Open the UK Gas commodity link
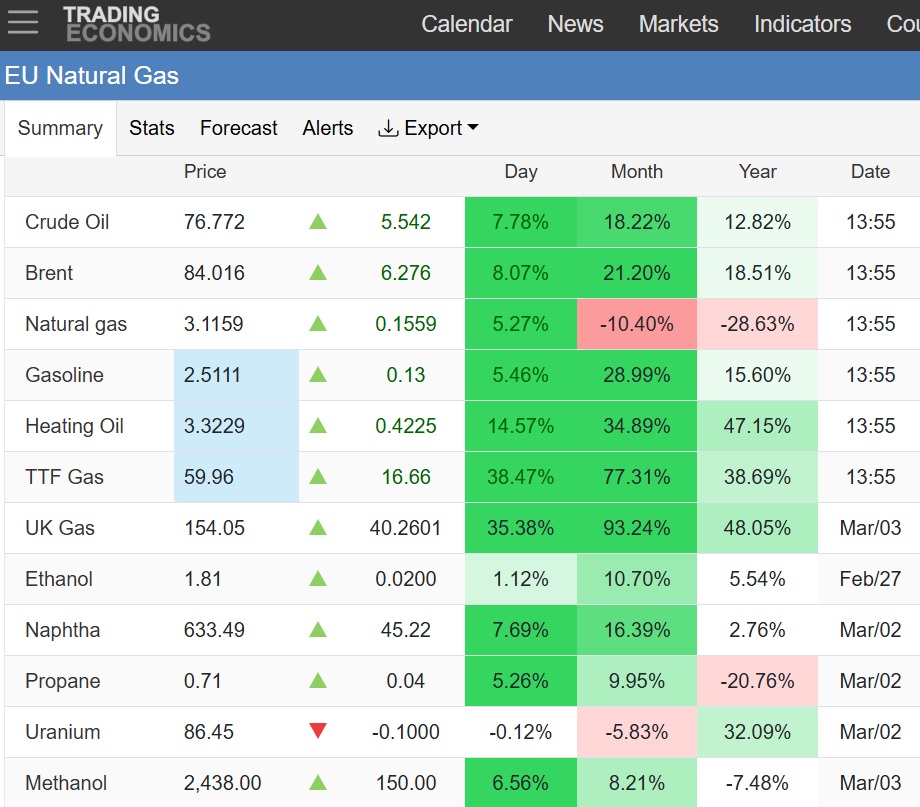The width and height of the screenshot is (920, 807). 60,528
